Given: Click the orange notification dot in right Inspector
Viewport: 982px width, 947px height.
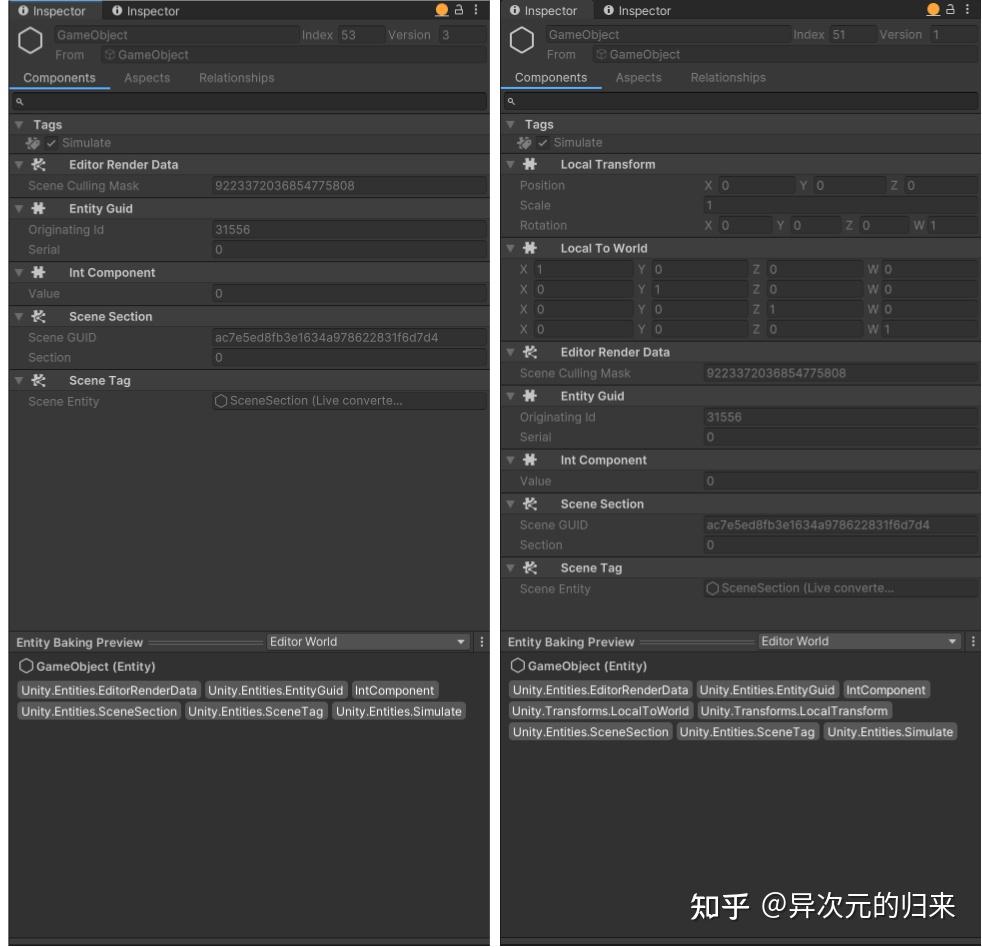Looking at the screenshot, I should pyautogui.click(x=931, y=11).
